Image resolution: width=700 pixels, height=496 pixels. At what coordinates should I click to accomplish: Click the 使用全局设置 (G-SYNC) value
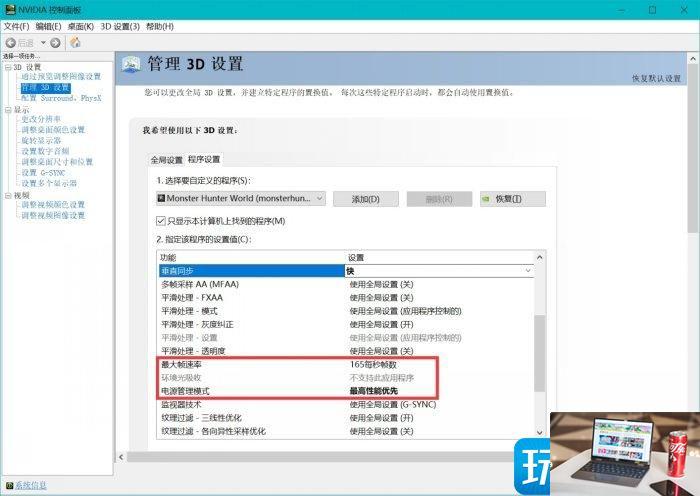(x=393, y=404)
